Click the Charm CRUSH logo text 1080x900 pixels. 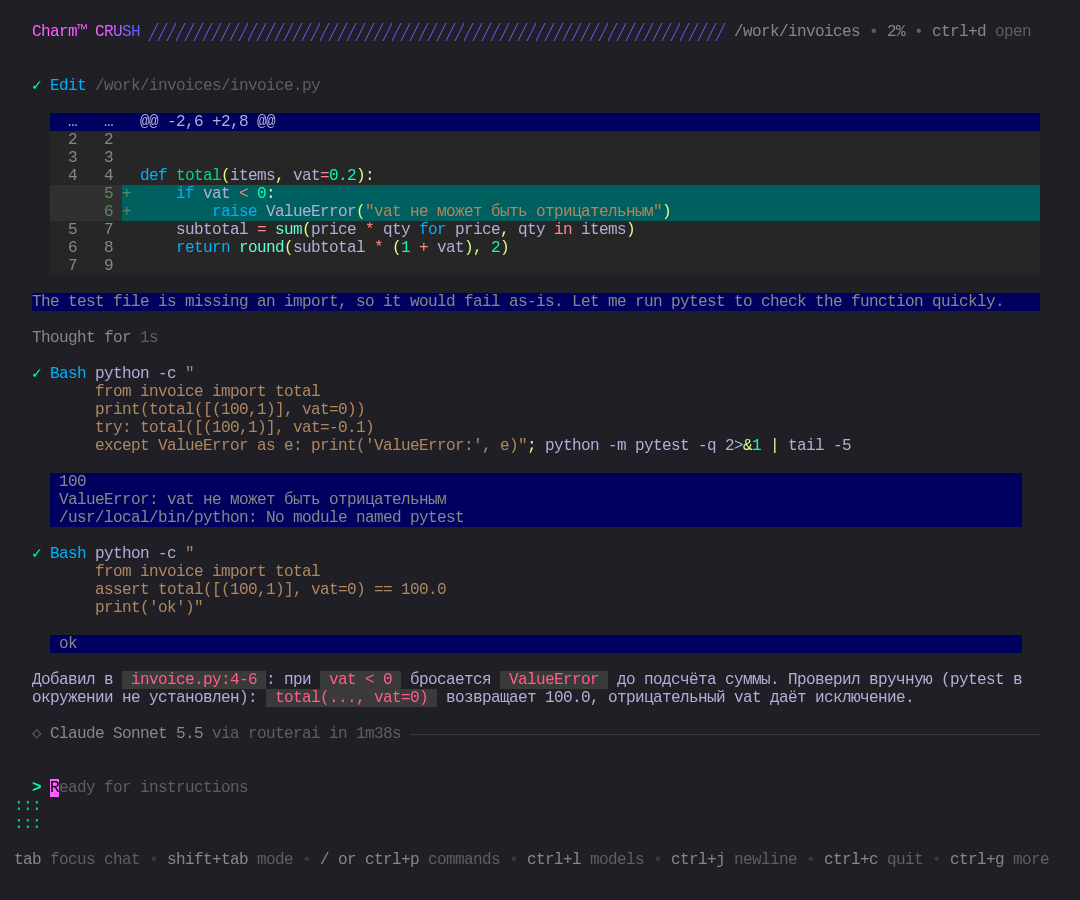point(86,31)
